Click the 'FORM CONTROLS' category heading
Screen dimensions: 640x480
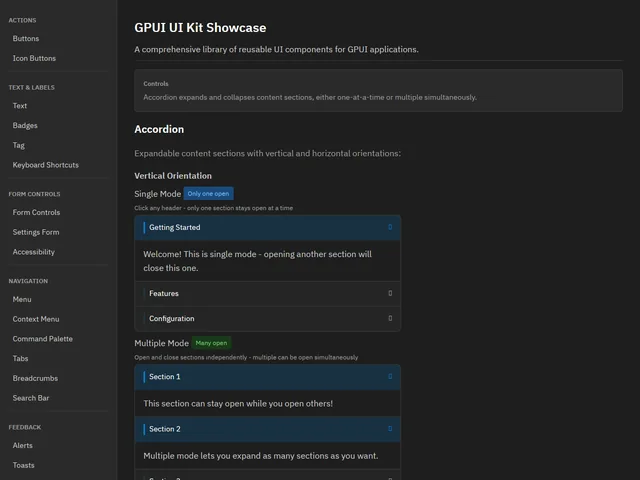point(34,194)
